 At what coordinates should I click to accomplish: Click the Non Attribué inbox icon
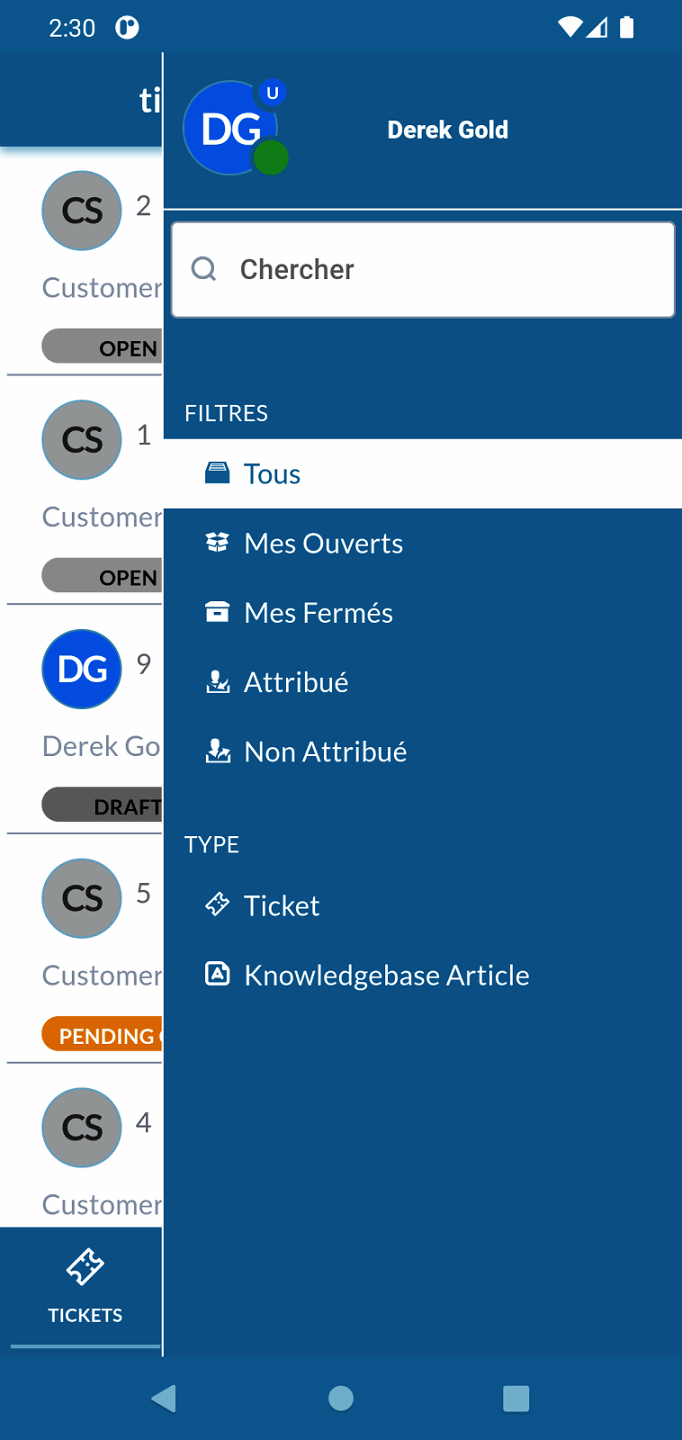217,751
